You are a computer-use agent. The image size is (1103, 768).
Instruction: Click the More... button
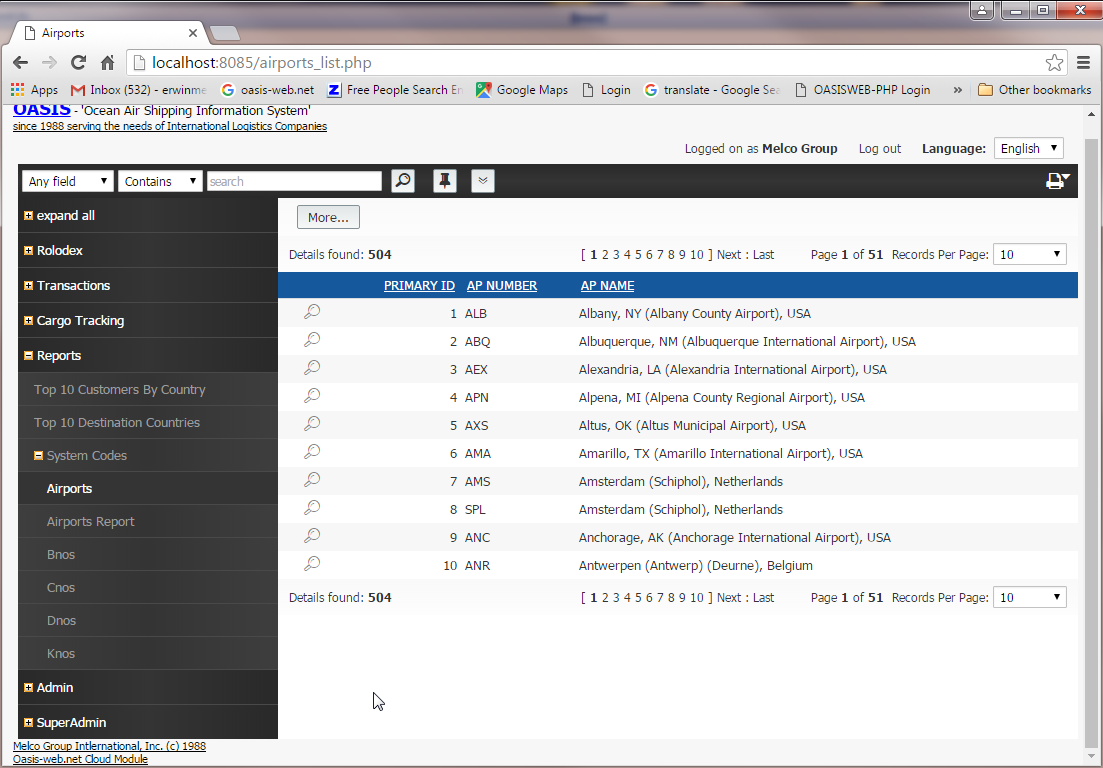328,217
